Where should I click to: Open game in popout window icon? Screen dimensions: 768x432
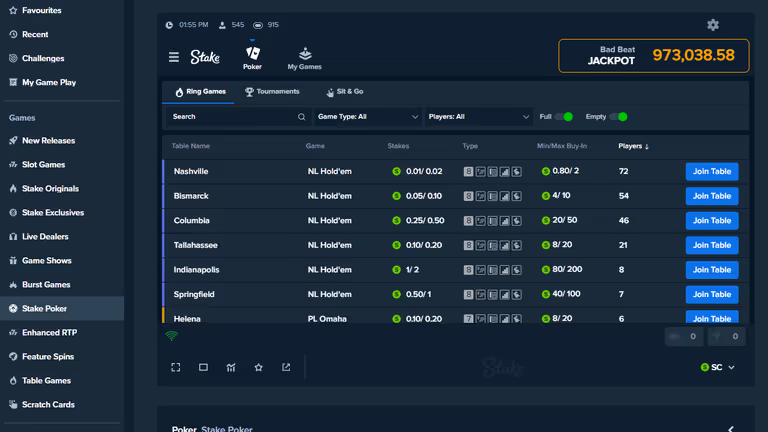(x=286, y=367)
